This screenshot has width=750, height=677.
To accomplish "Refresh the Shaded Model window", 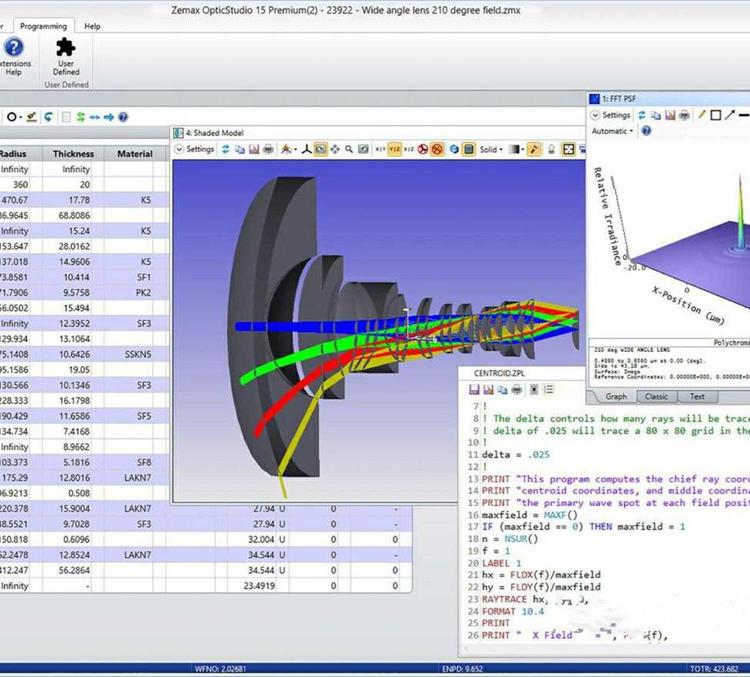I will pos(225,149).
